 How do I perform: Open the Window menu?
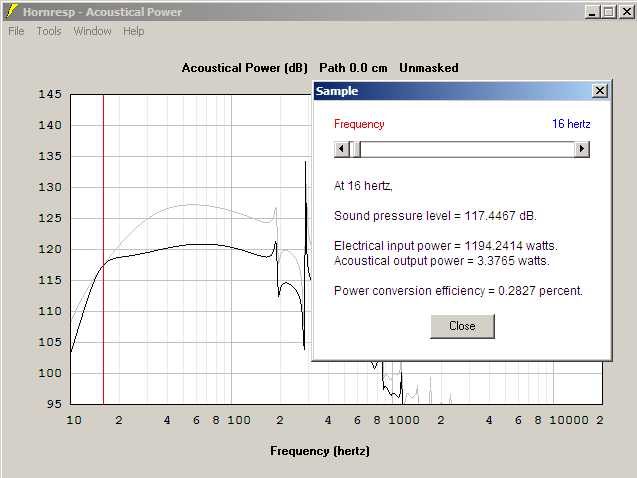pyautogui.click(x=92, y=31)
